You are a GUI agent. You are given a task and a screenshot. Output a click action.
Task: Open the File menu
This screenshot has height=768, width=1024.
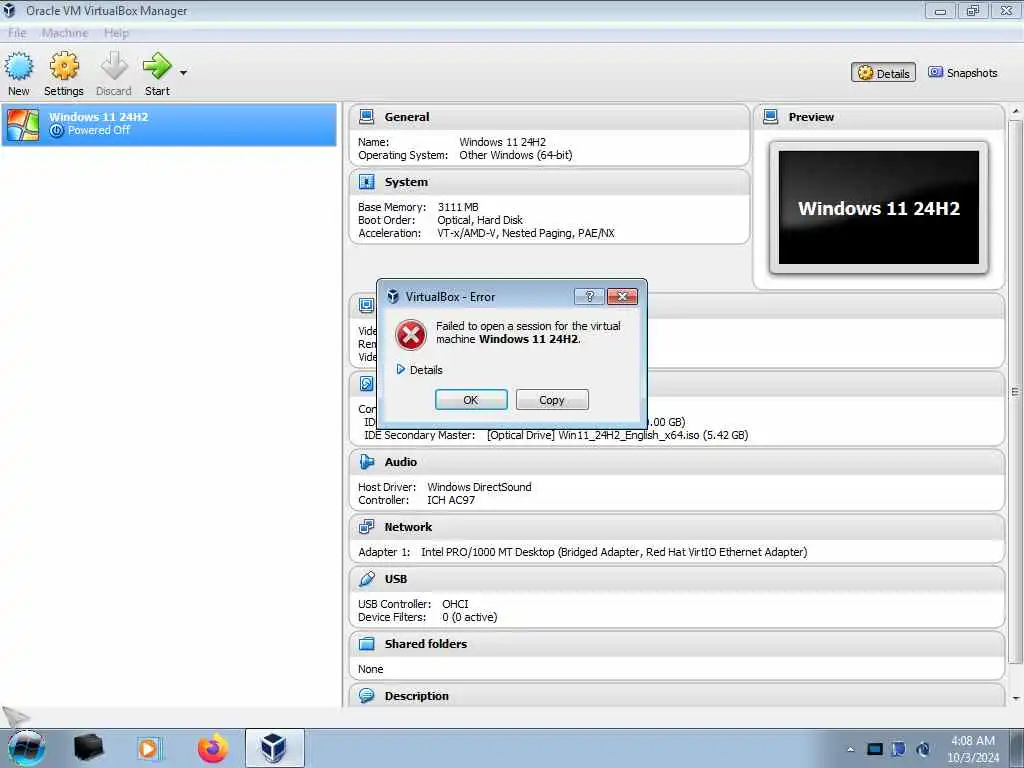[x=18, y=33]
